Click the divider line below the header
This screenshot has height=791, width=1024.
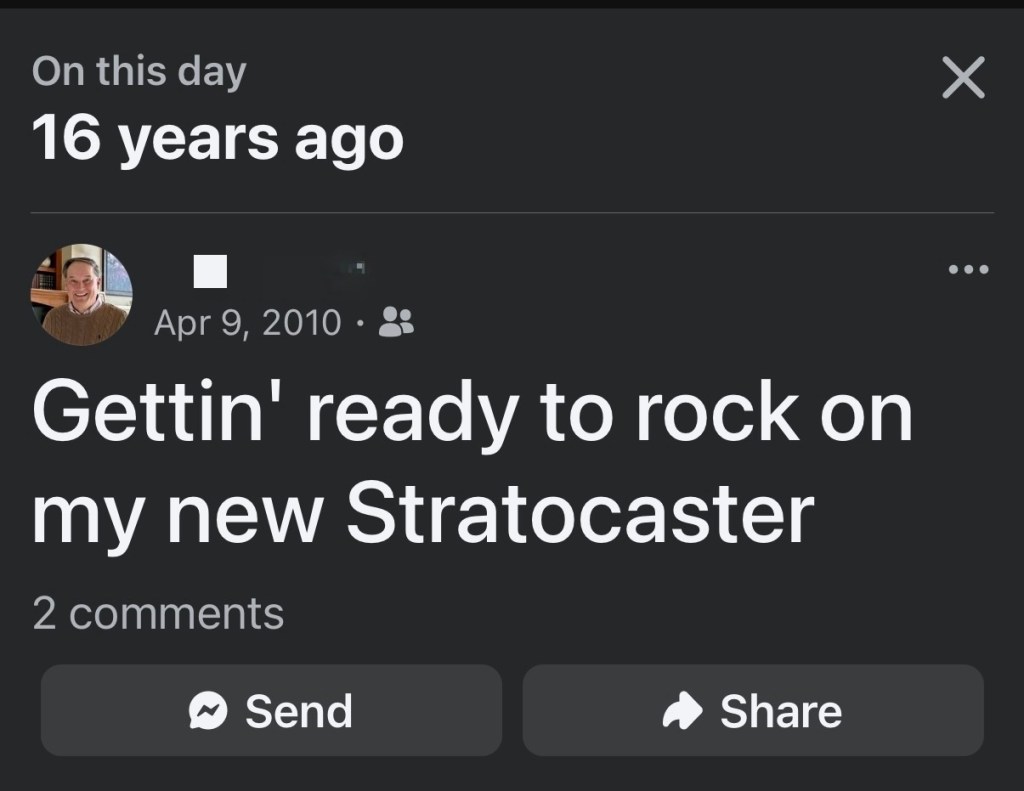click(512, 213)
